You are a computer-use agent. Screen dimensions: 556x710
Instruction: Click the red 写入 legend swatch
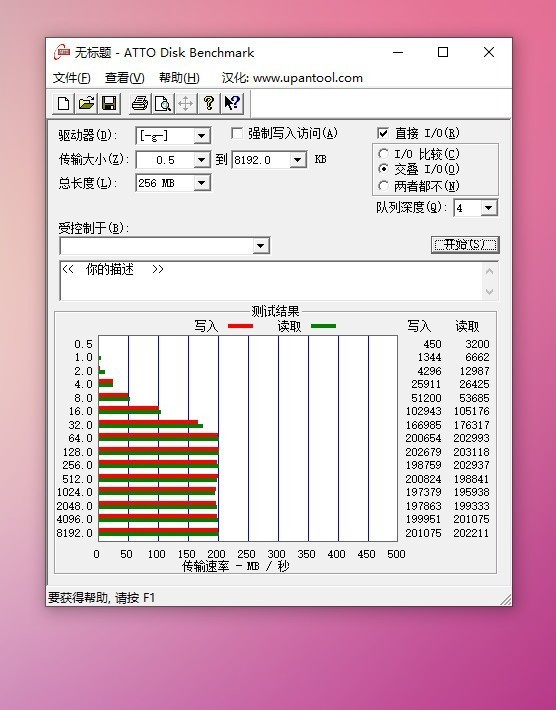tap(240, 326)
